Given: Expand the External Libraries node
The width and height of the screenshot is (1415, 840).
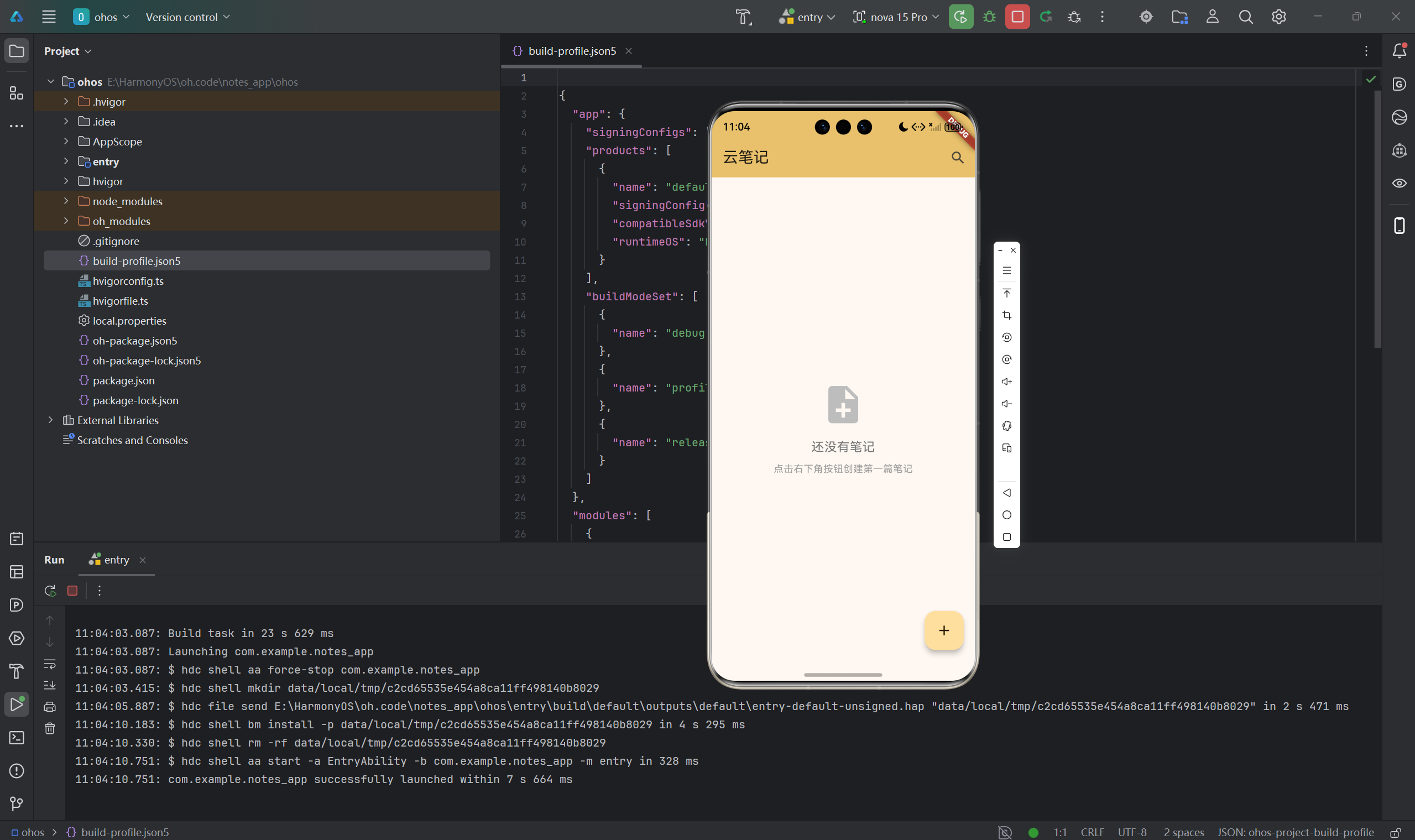Looking at the screenshot, I should (x=50, y=420).
